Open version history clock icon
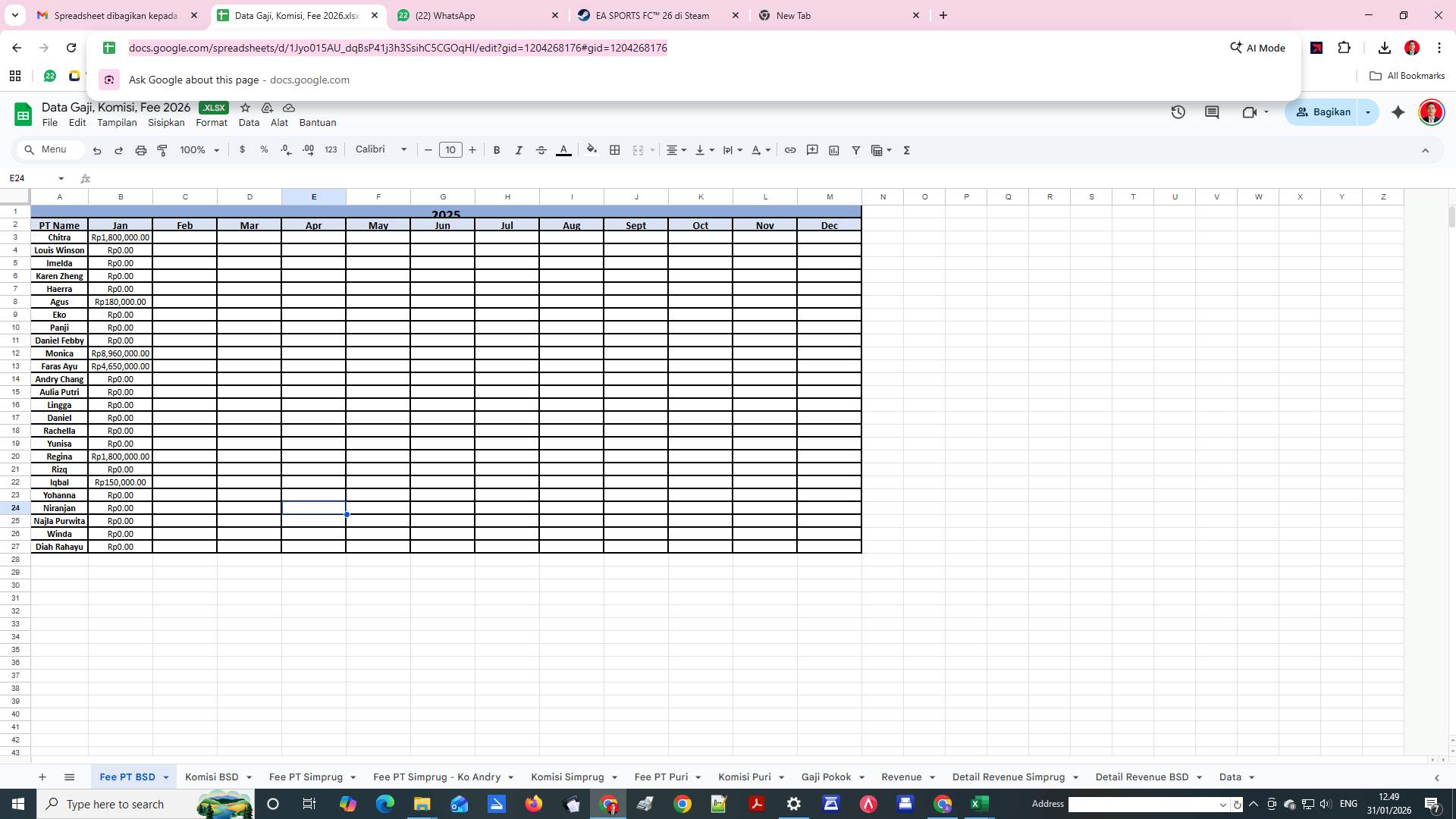 (x=1178, y=112)
